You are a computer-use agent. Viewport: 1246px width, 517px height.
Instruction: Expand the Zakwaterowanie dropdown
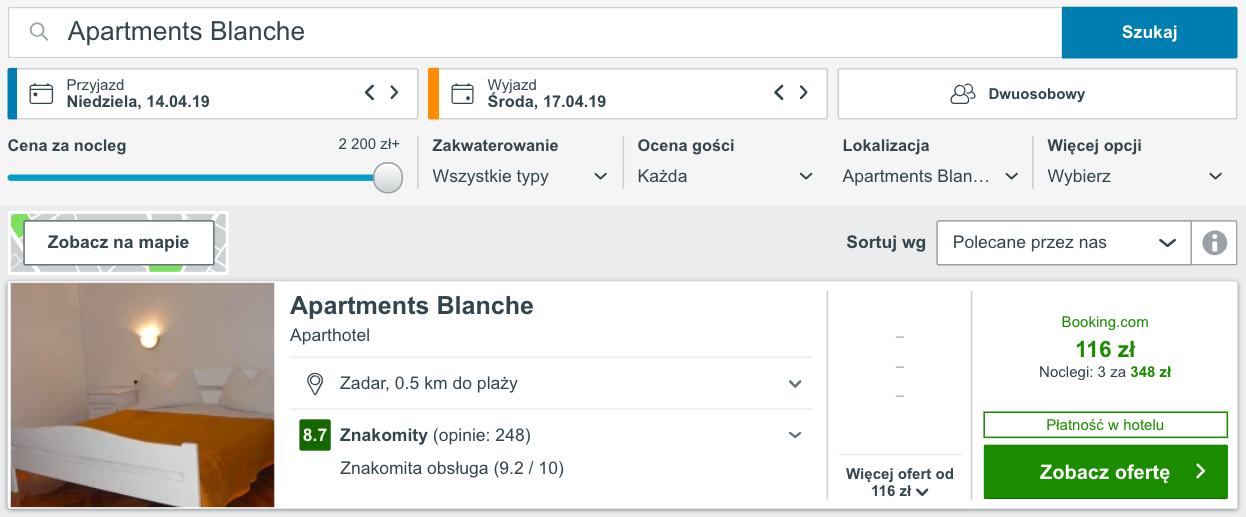(520, 176)
